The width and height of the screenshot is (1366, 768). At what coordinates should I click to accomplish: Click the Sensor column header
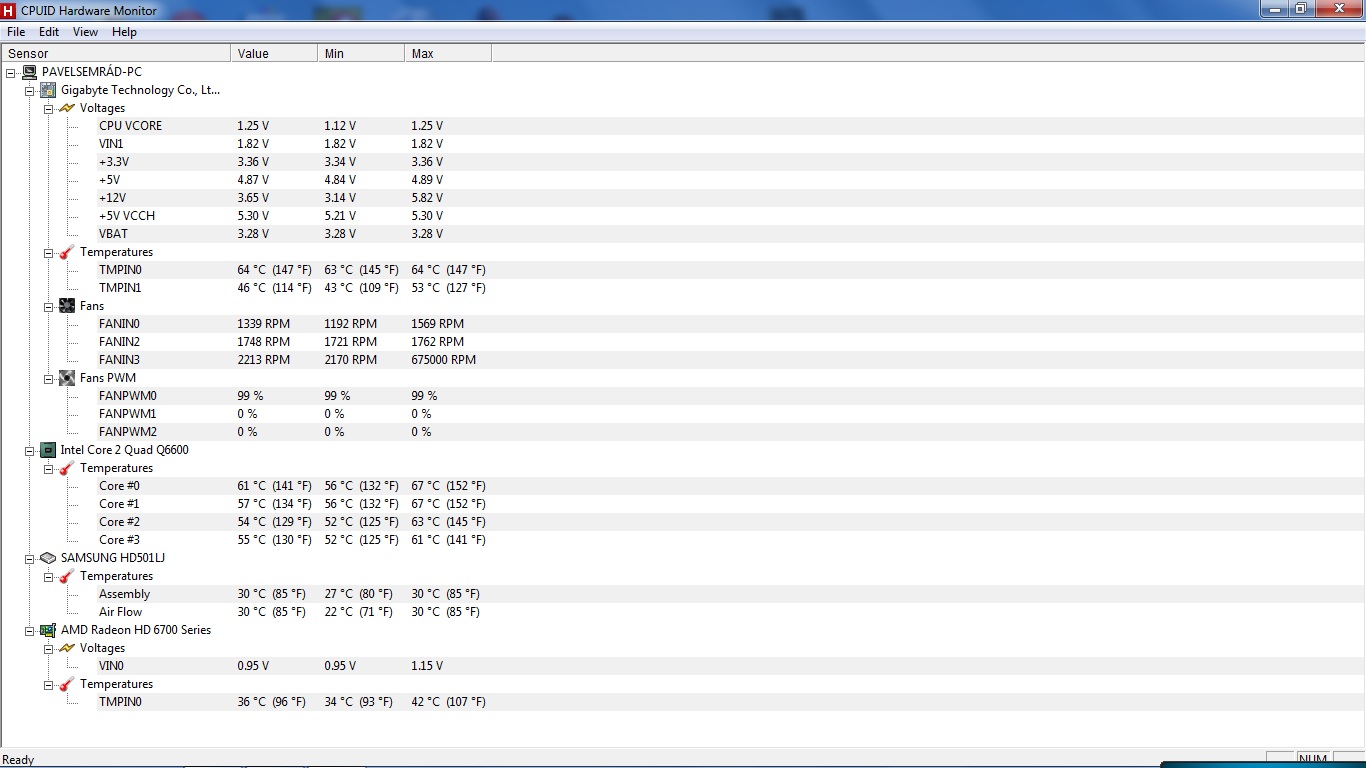pos(116,54)
